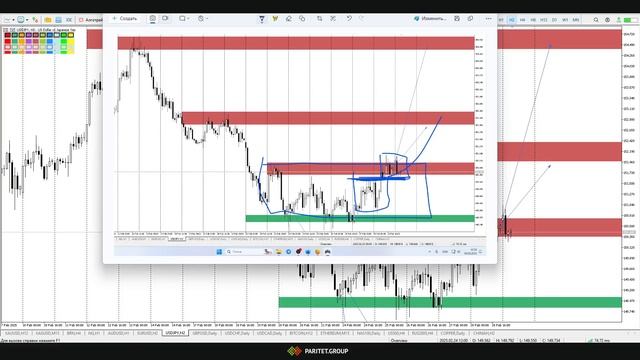Switch to the XAGUSD,M15 chart tab

(48, 333)
